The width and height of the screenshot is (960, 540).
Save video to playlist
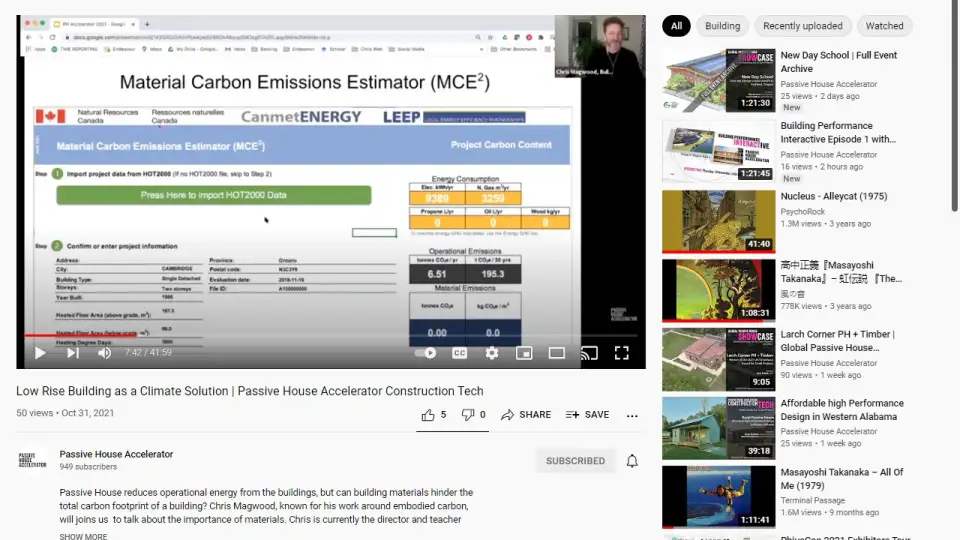pos(587,415)
